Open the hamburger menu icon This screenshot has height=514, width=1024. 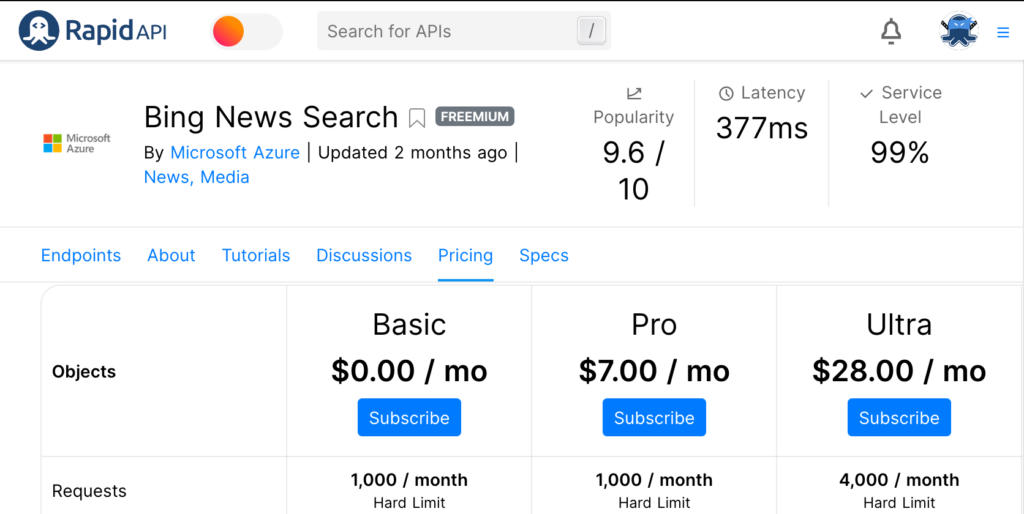1003,32
